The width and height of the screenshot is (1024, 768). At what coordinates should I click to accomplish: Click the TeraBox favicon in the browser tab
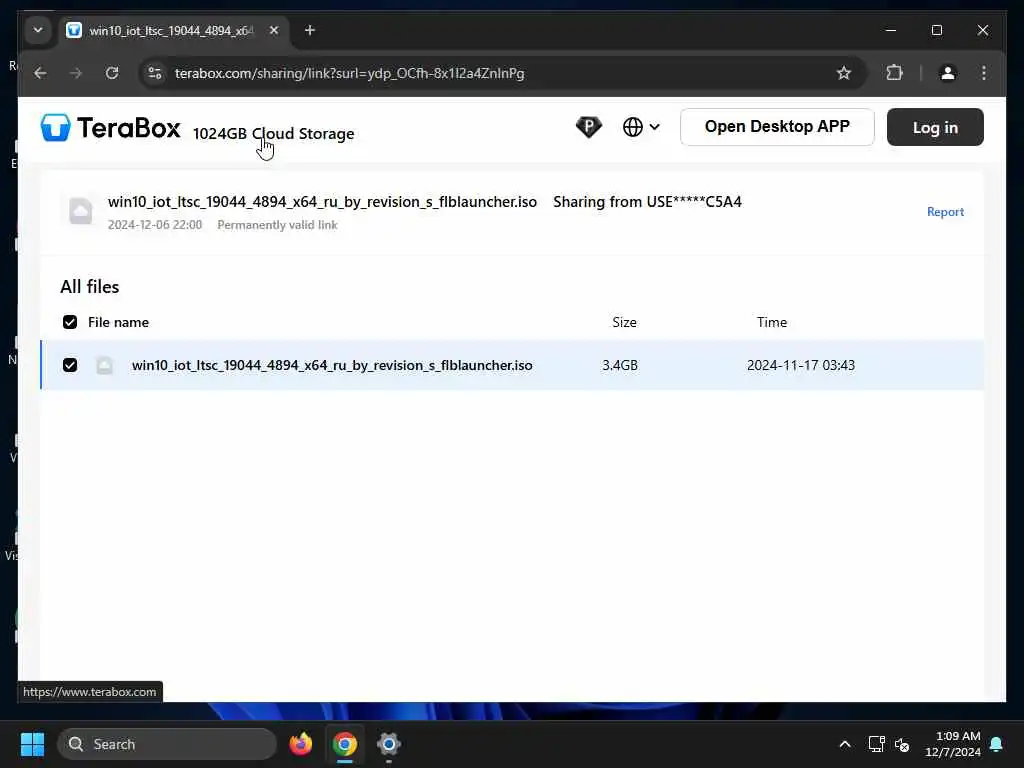pos(74,30)
